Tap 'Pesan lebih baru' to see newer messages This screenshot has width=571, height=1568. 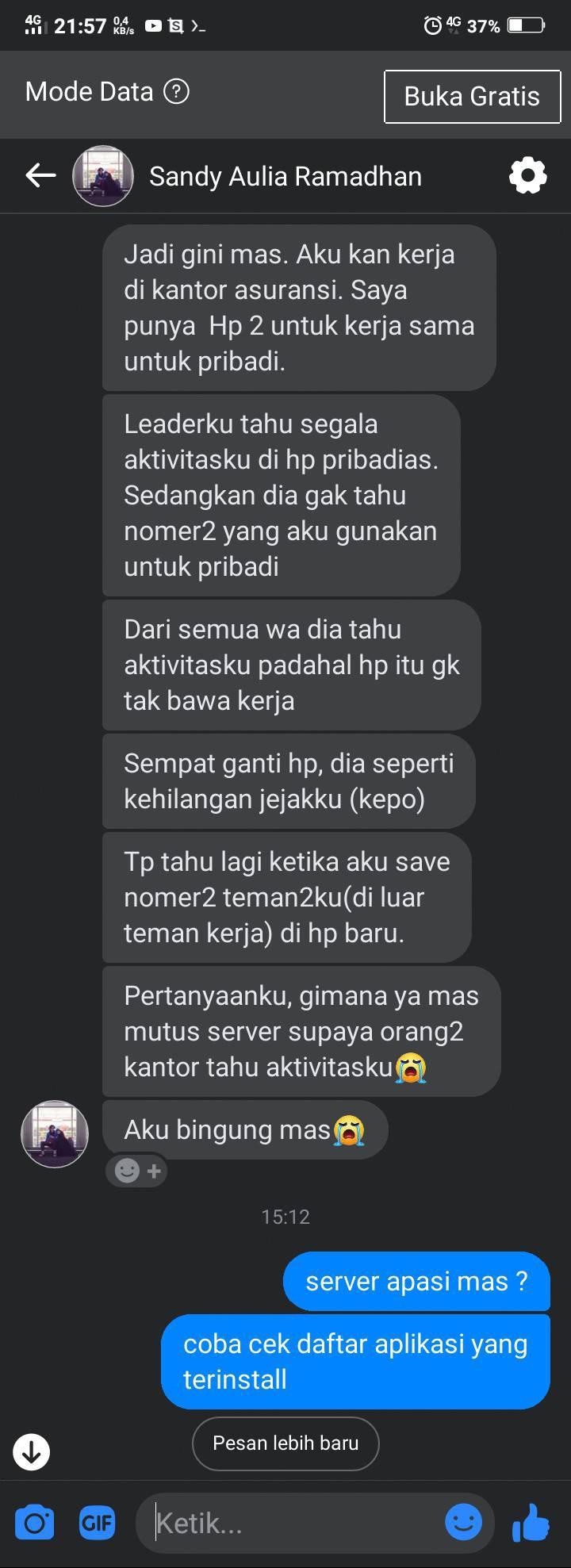click(285, 1443)
